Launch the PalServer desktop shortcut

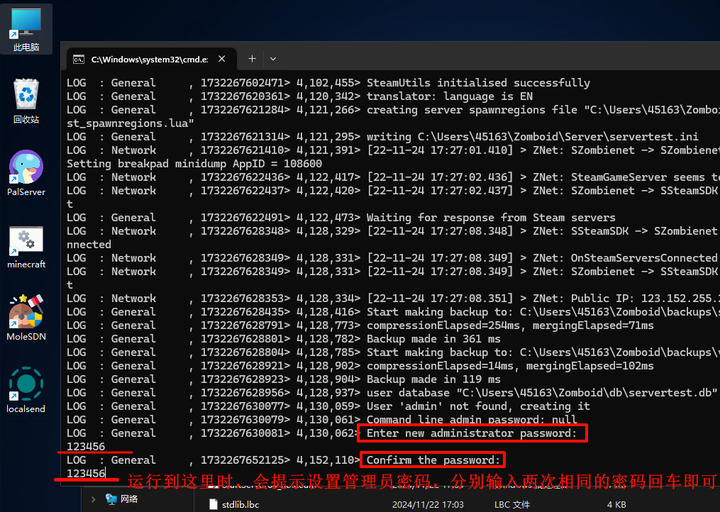[26, 173]
